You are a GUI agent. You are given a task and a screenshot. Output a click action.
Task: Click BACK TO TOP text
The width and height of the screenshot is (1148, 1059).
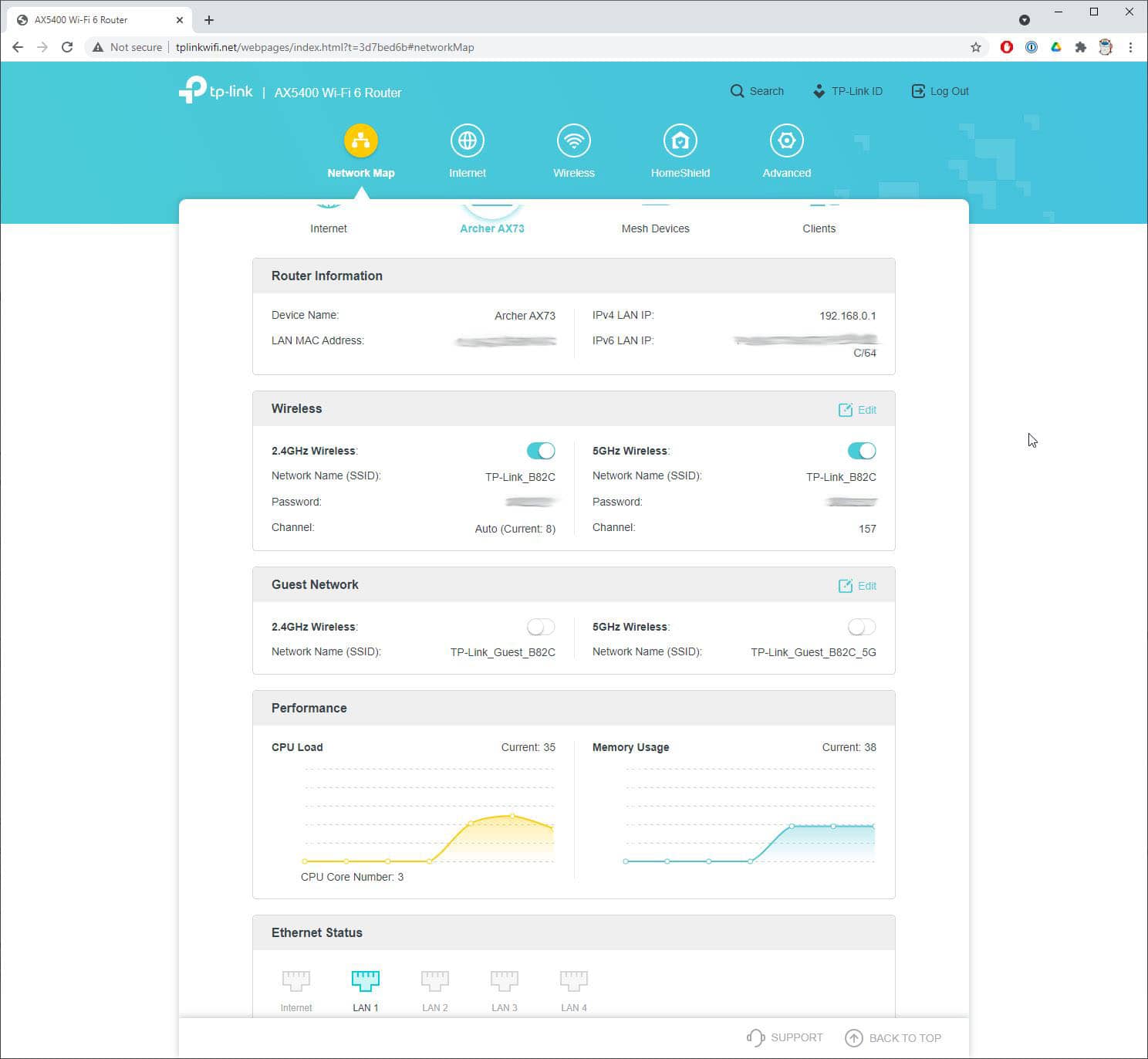[906, 1038]
